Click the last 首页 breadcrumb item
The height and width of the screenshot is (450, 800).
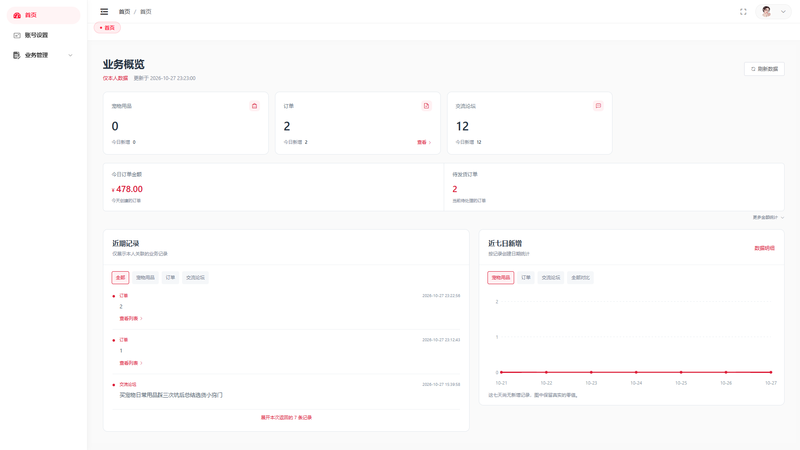146,12
